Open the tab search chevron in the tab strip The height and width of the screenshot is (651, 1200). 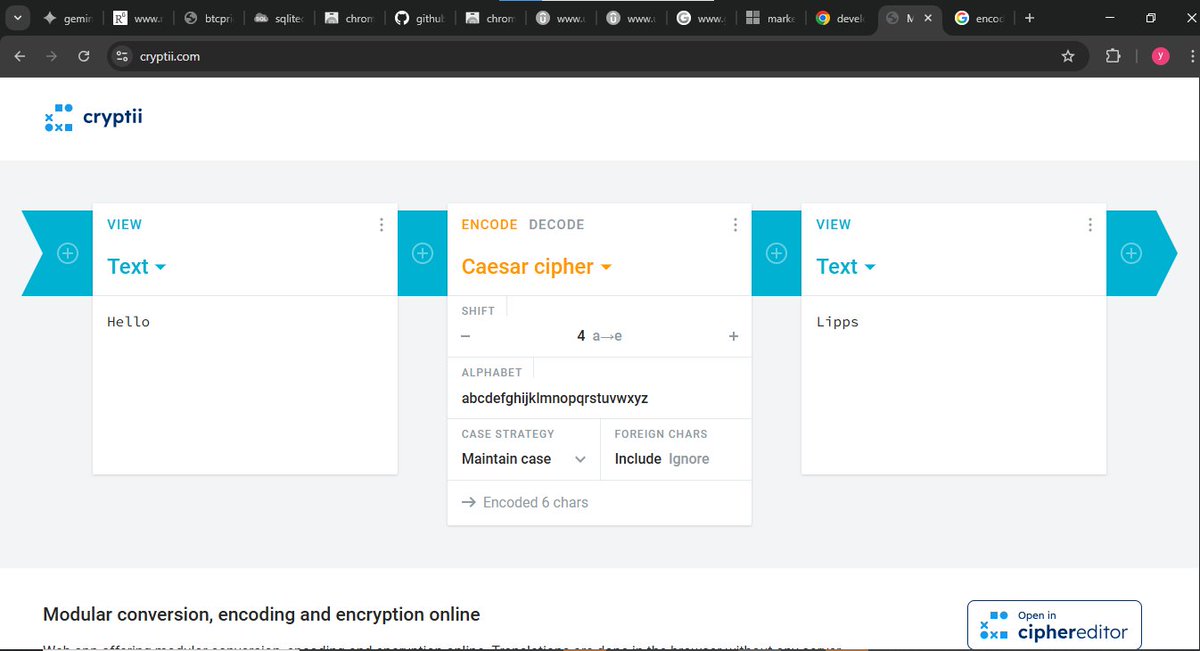pyautogui.click(x=17, y=18)
